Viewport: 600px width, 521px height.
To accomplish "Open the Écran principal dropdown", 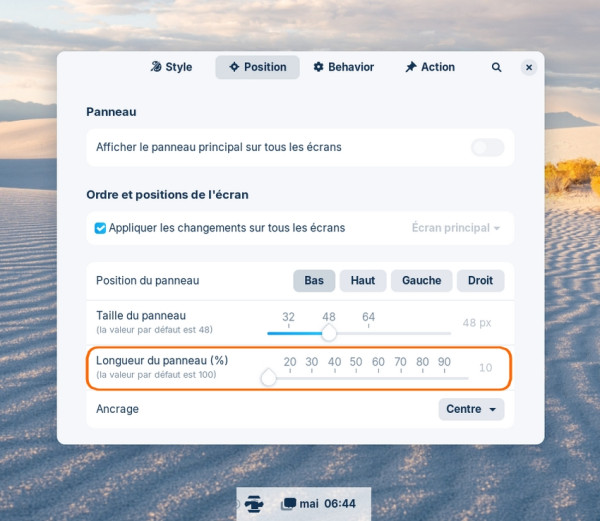I will (456, 228).
